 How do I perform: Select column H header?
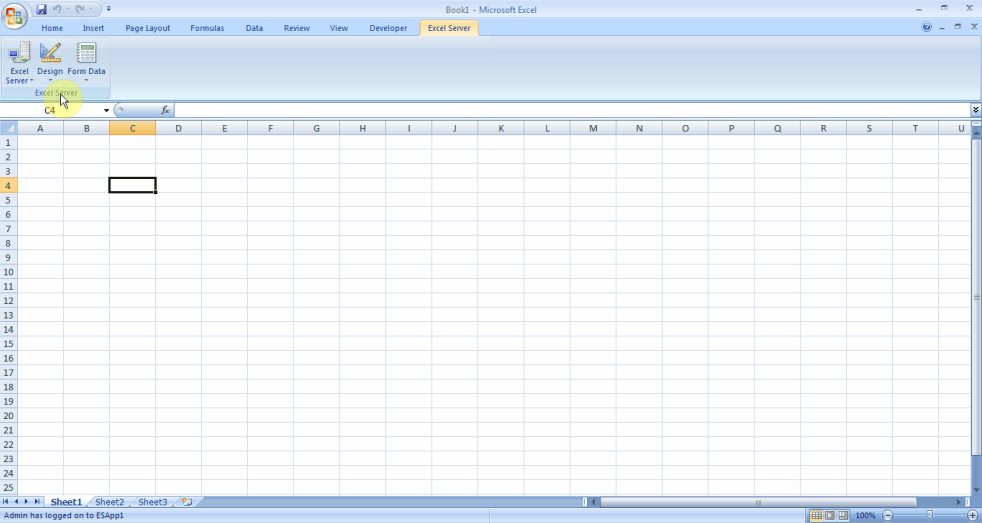pyautogui.click(x=363, y=128)
